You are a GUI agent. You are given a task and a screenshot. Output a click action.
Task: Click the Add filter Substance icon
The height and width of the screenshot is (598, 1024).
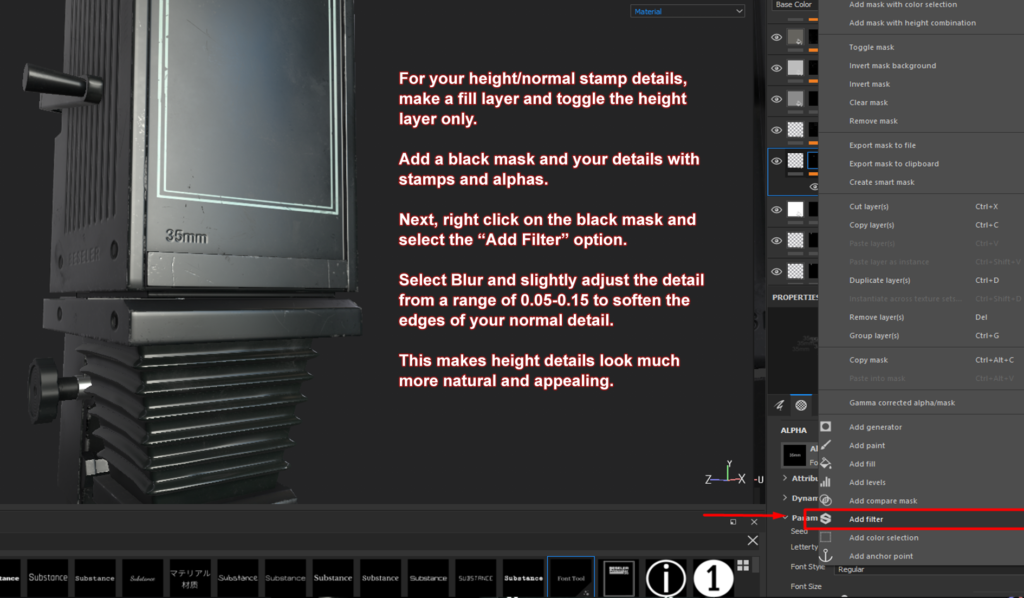(824, 519)
